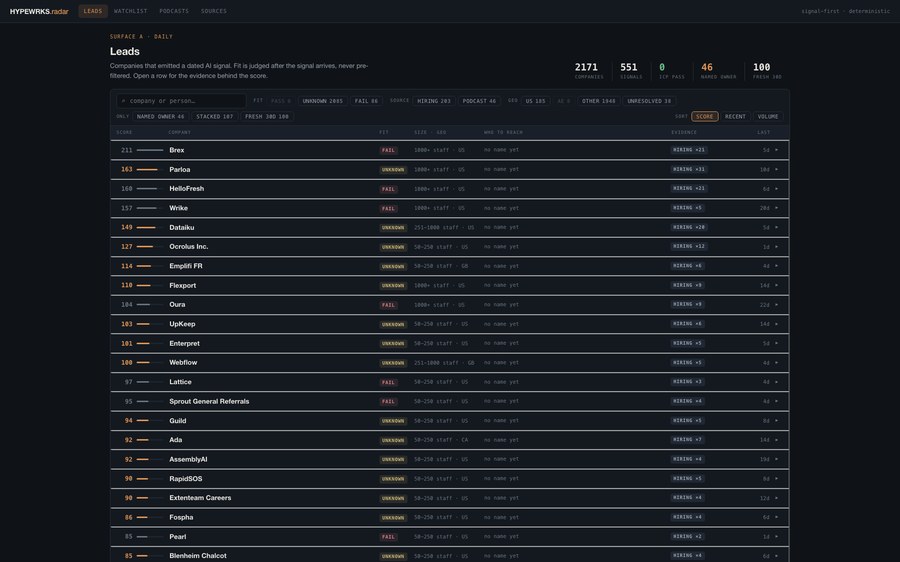This screenshot has width=900, height=562.
Task: Expand the Oura row arrow
Action: point(777,305)
